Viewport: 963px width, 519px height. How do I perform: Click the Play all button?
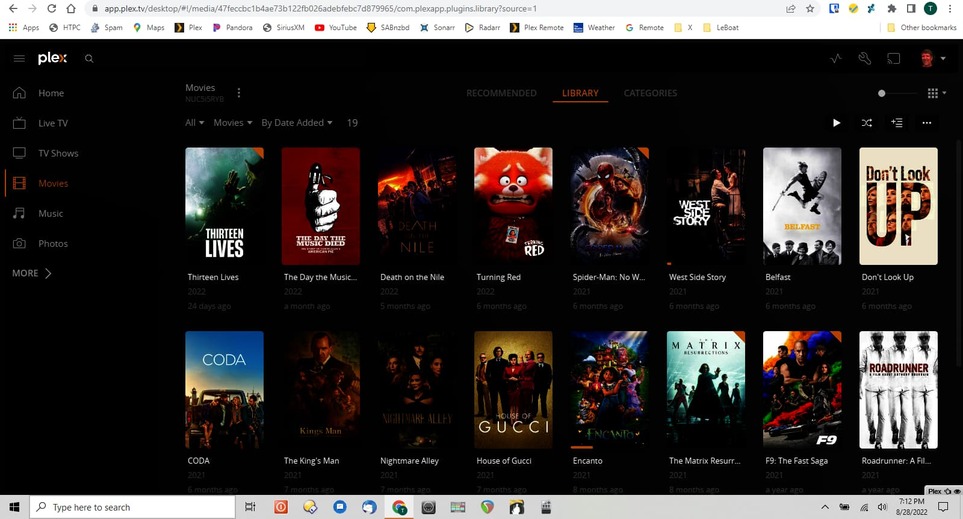click(836, 123)
